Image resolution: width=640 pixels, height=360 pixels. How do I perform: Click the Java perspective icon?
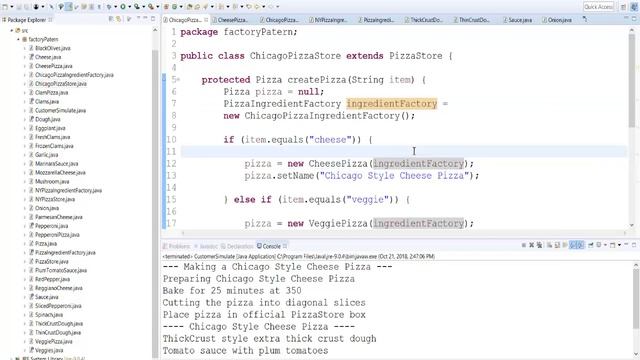coord(634,7)
